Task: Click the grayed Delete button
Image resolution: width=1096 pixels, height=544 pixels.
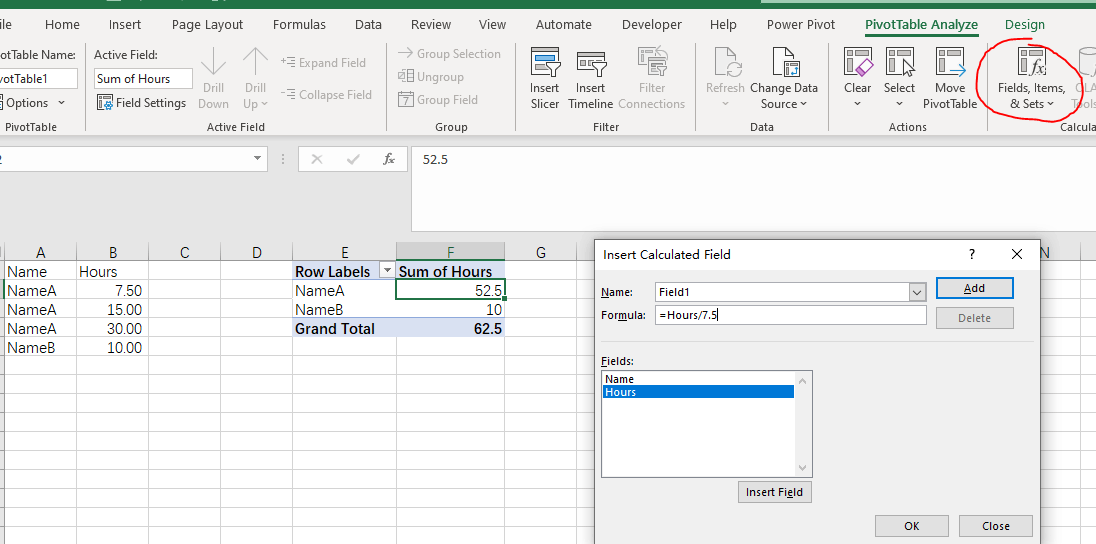Action: pyautogui.click(x=974, y=317)
